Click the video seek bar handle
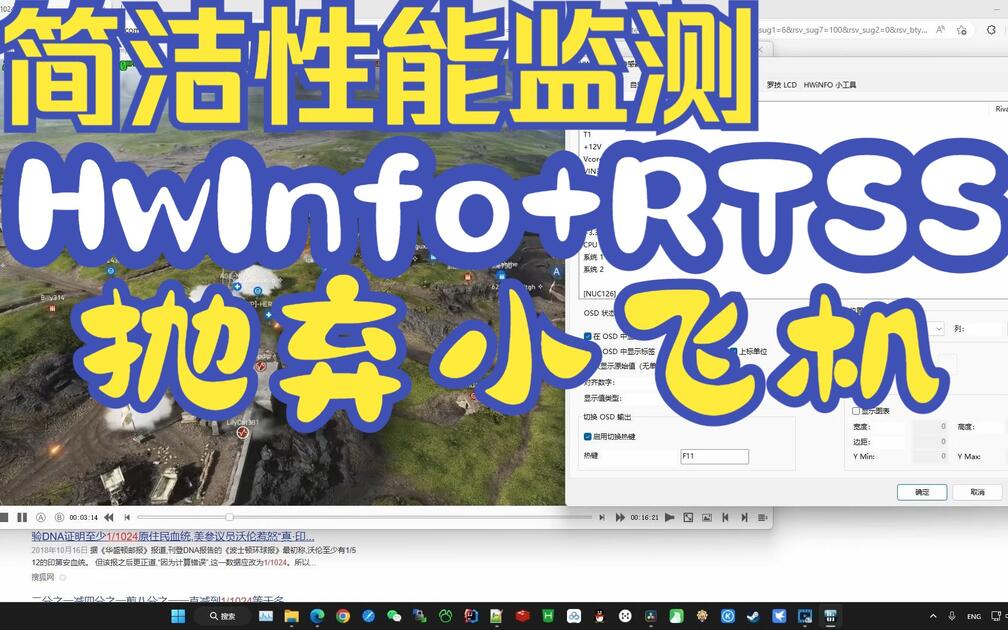This screenshot has width=1008, height=630. pyautogui.click(x=229, y=517)
